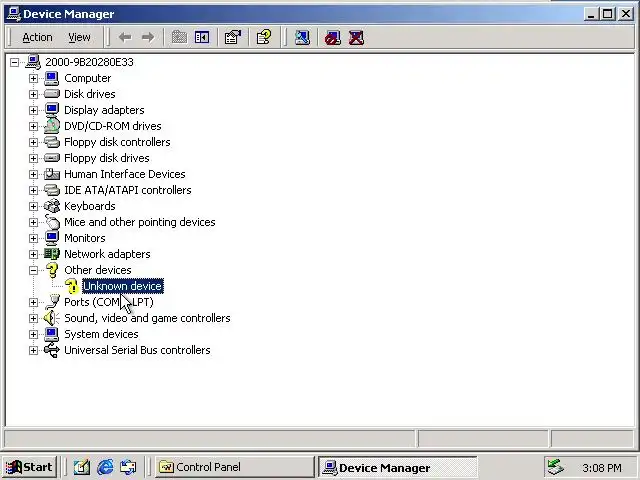Expand the DVD/CD-ROM drives category
640x480 pixels.
(x=33, y=126)
